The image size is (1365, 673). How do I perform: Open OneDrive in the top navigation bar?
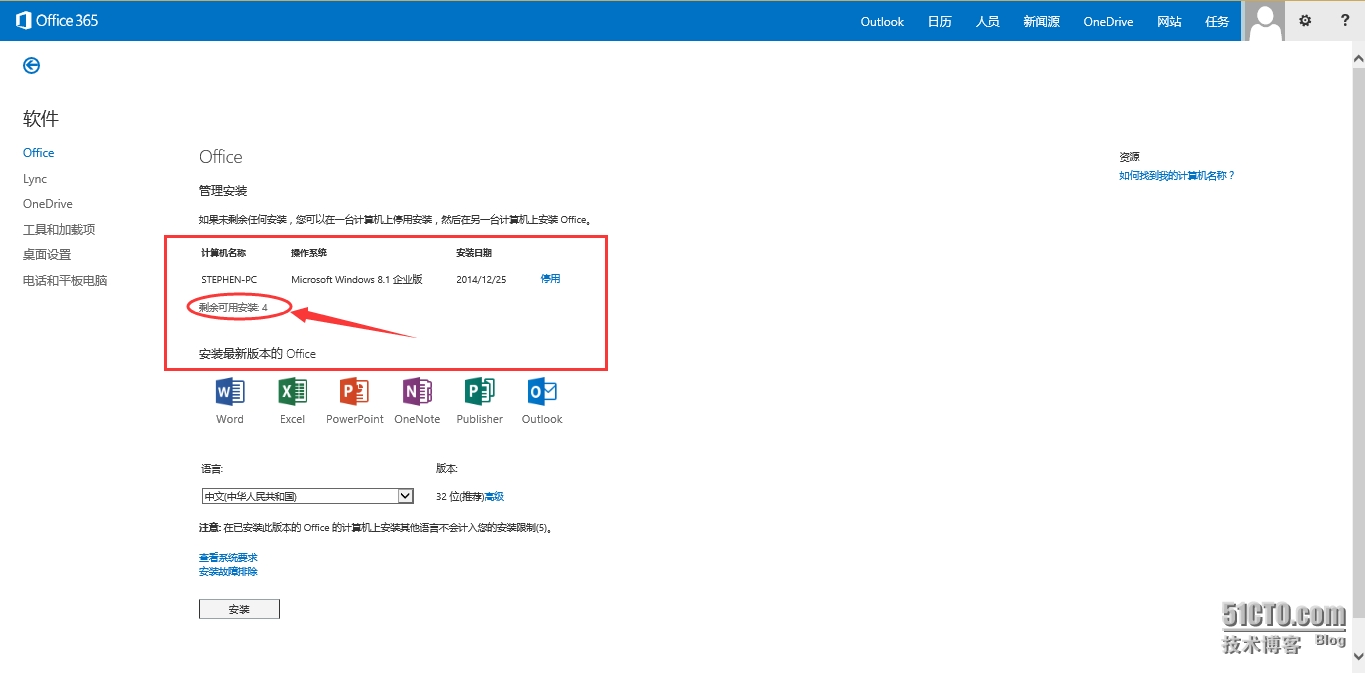click(1108, 22)
